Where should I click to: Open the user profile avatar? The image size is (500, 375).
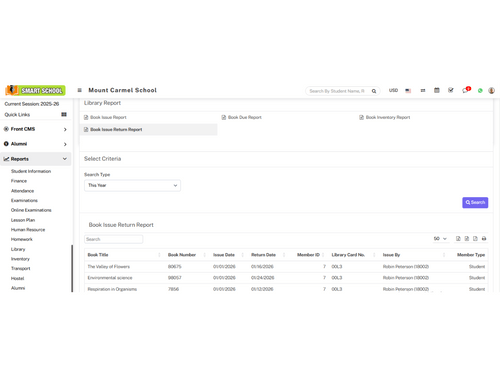pyautogui.click(x=491, y=91)
